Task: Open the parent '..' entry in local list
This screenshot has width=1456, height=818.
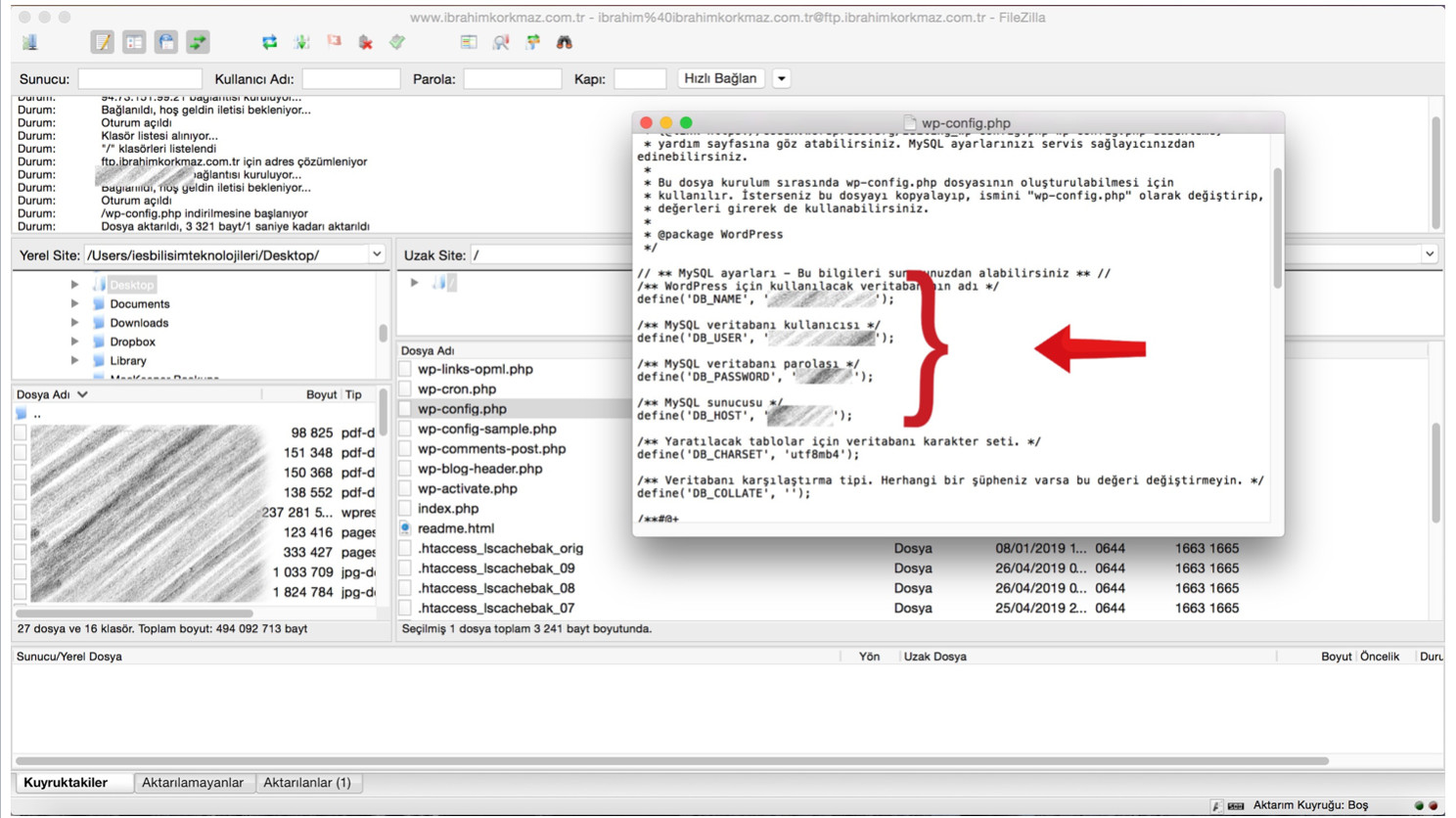Action: click(x=36, y=414)
